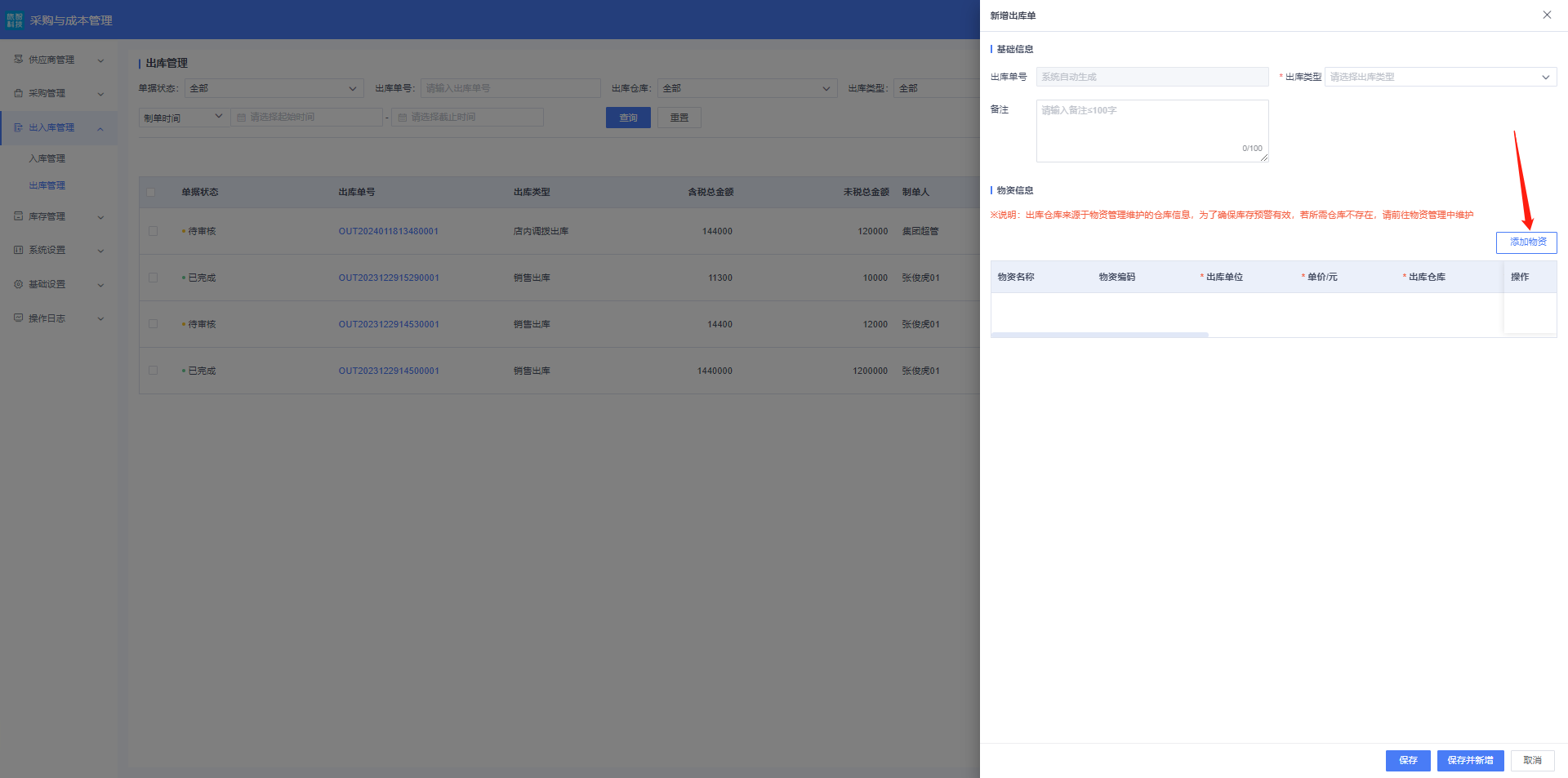
Task: Click the 集团超管 cell
Action: (920, 231)
